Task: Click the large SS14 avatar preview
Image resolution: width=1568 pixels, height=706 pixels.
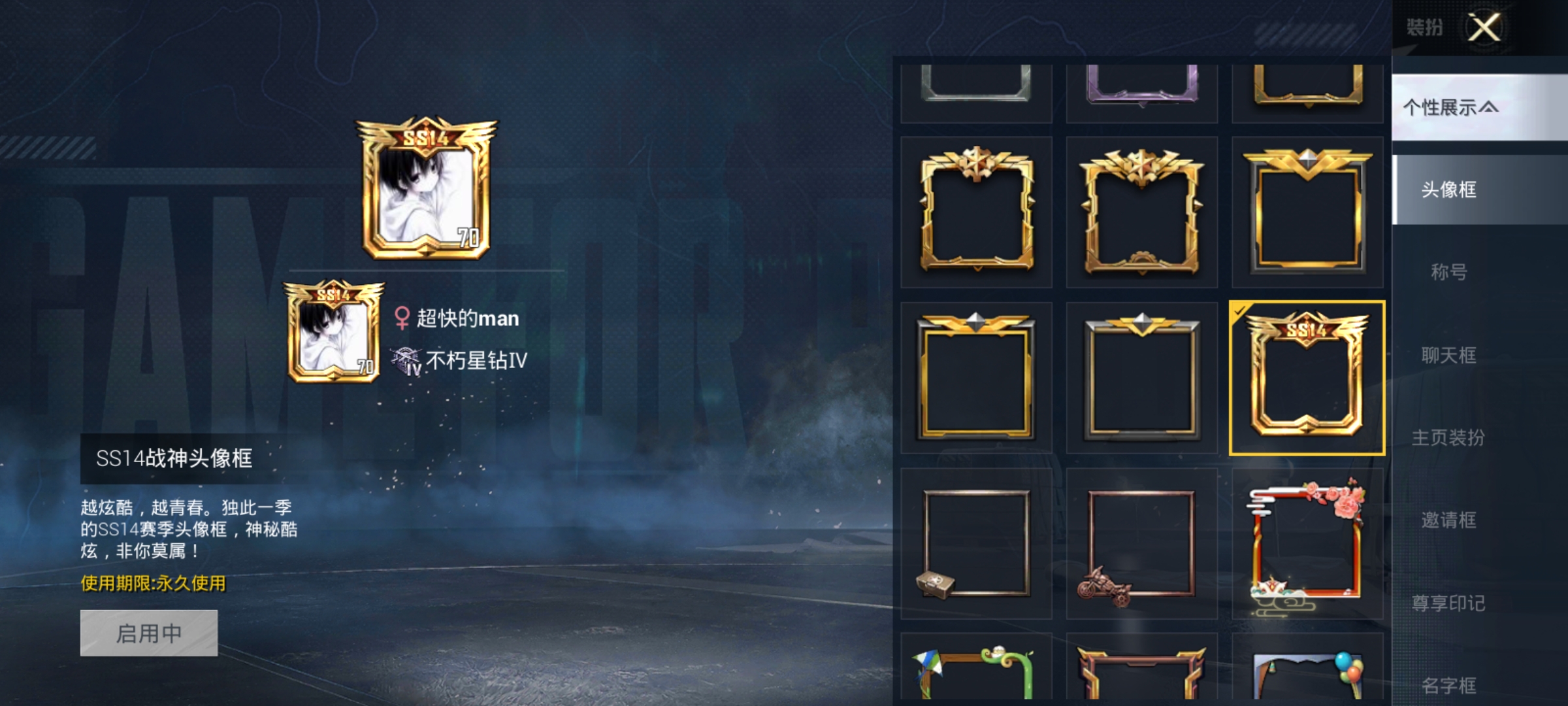Action: 427,188
